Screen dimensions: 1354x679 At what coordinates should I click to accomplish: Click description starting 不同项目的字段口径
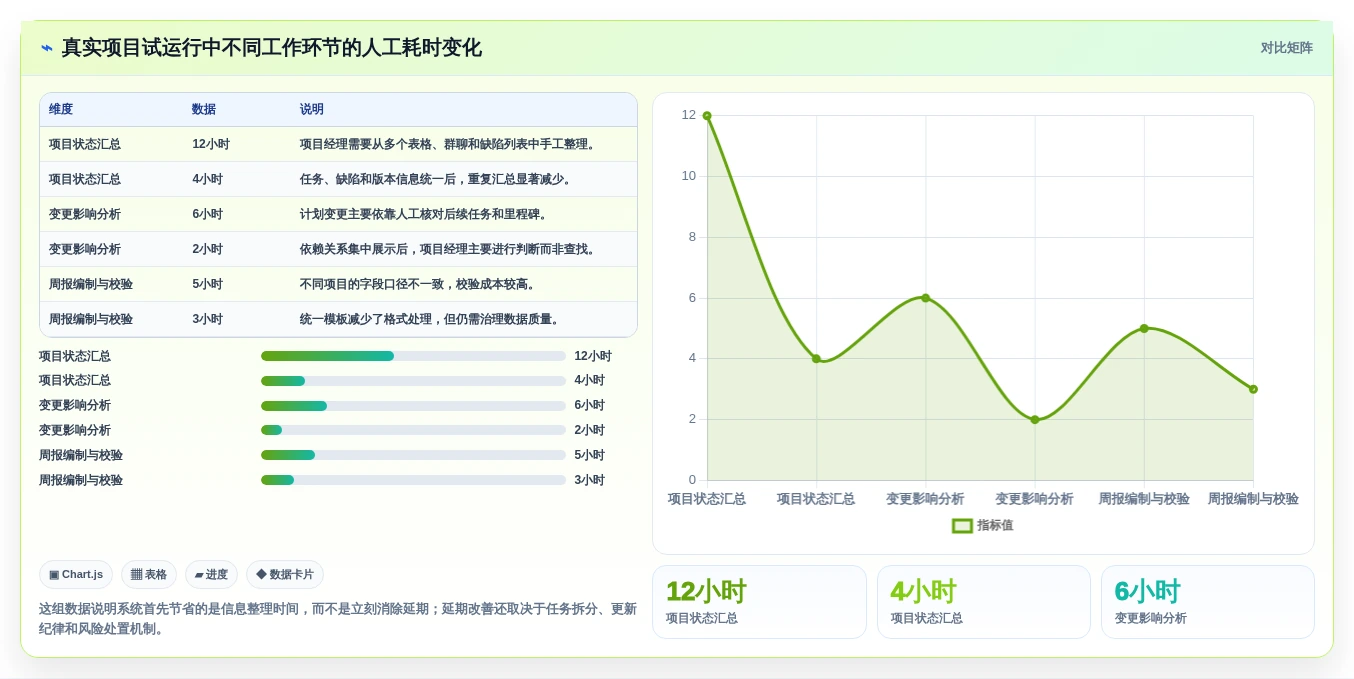[420, 284]
